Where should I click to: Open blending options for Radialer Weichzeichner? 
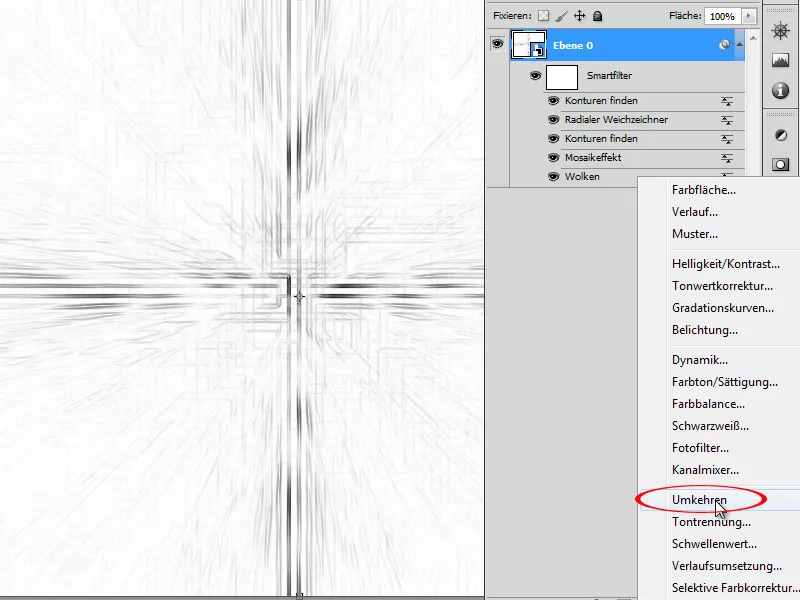(x=727, y=120)
